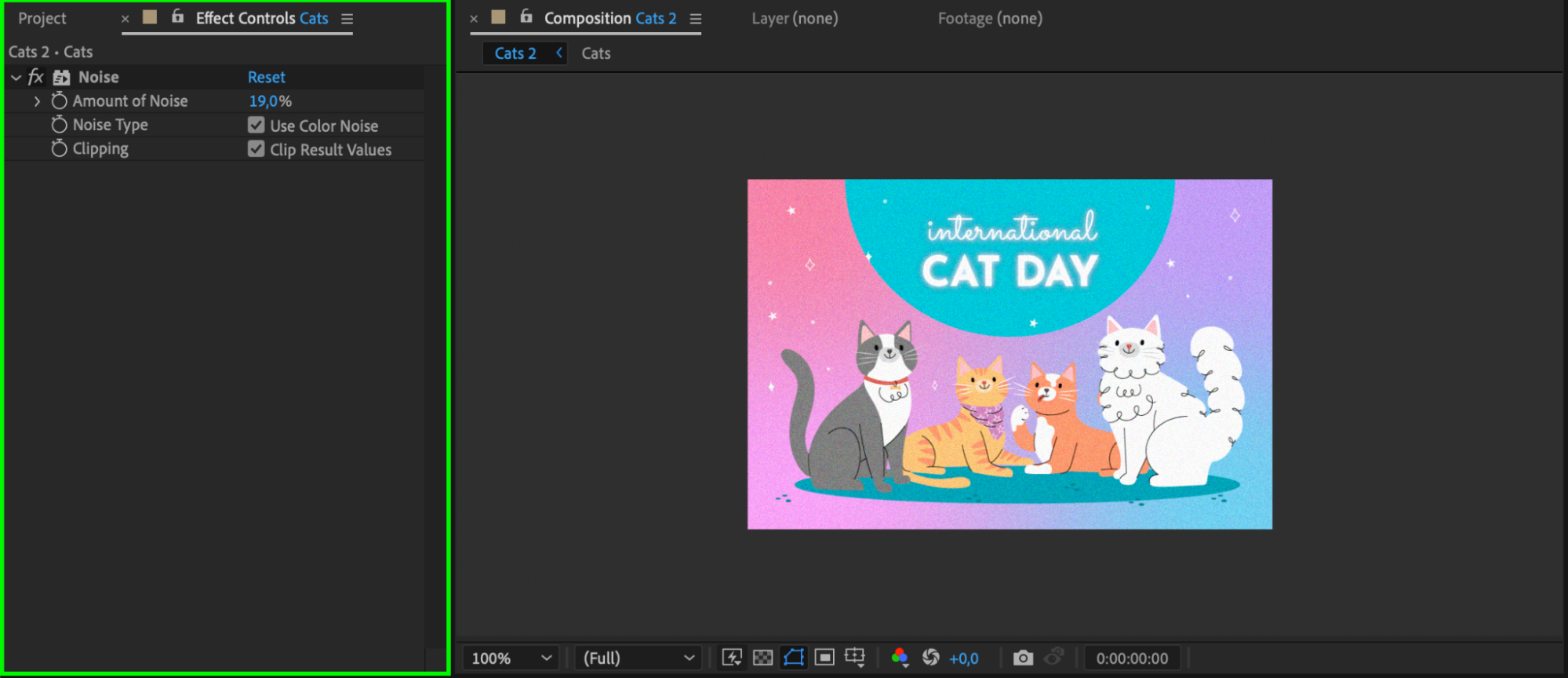This screenshot has height=678, width=1568.
Task: Click the Fast Previews lightning icon
Action: tap(732, 658)
